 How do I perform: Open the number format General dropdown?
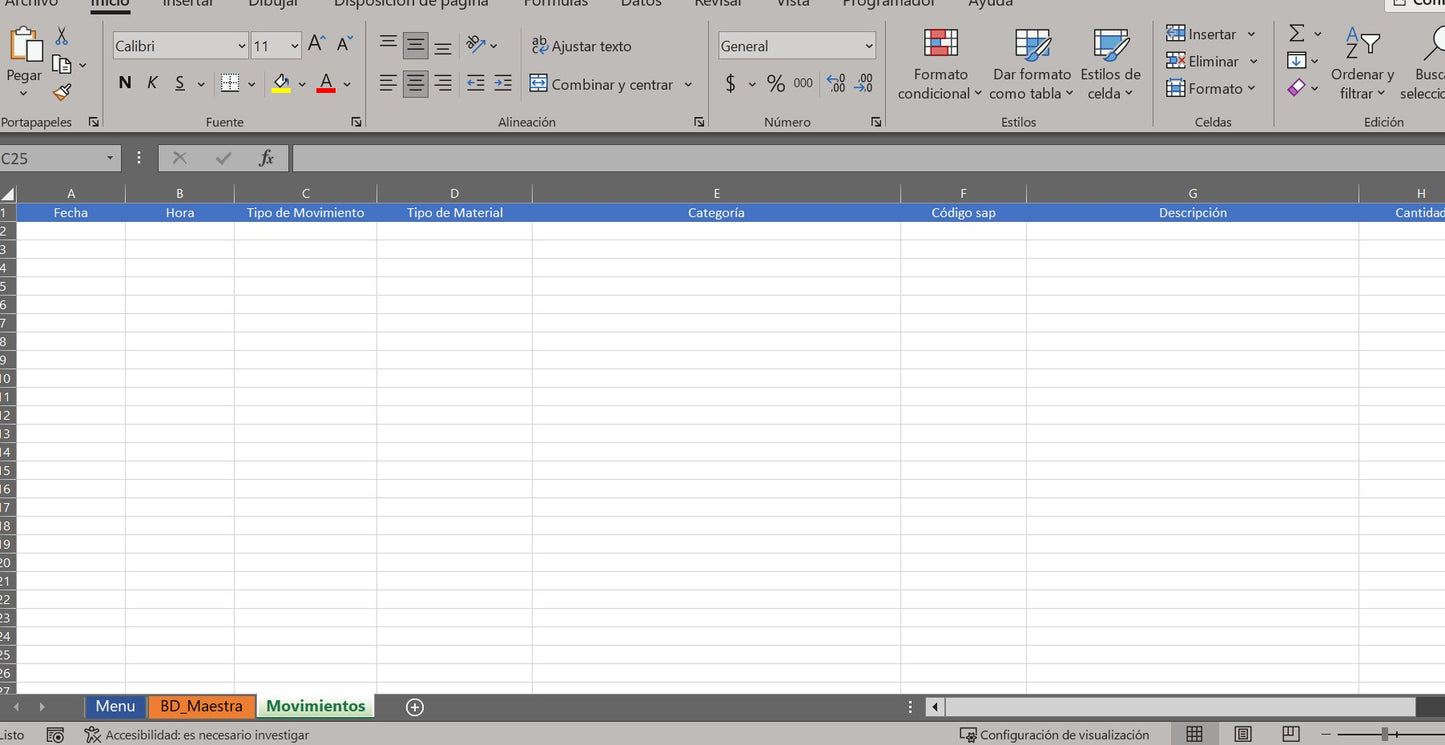(868, 46)
